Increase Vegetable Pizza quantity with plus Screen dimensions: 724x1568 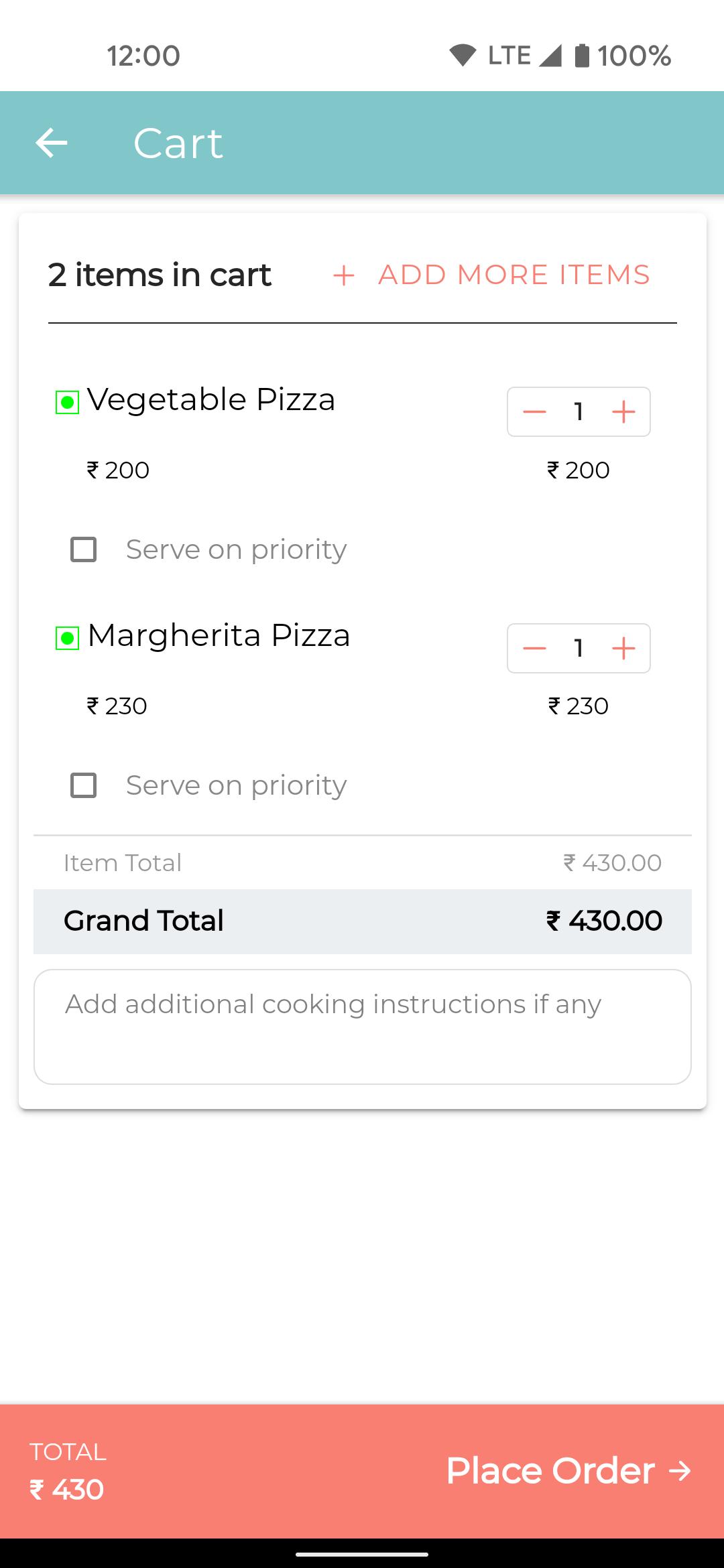coord(623,411)
